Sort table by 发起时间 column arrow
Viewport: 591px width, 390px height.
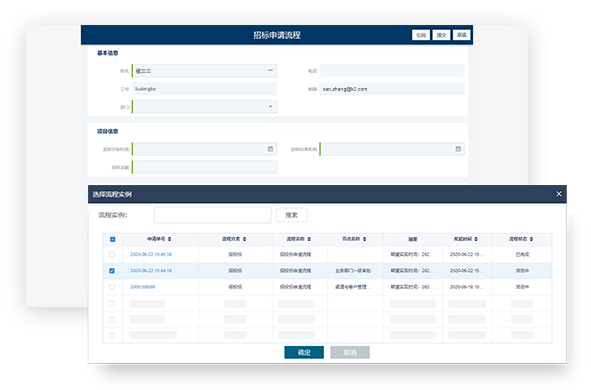tap(476, 239)
